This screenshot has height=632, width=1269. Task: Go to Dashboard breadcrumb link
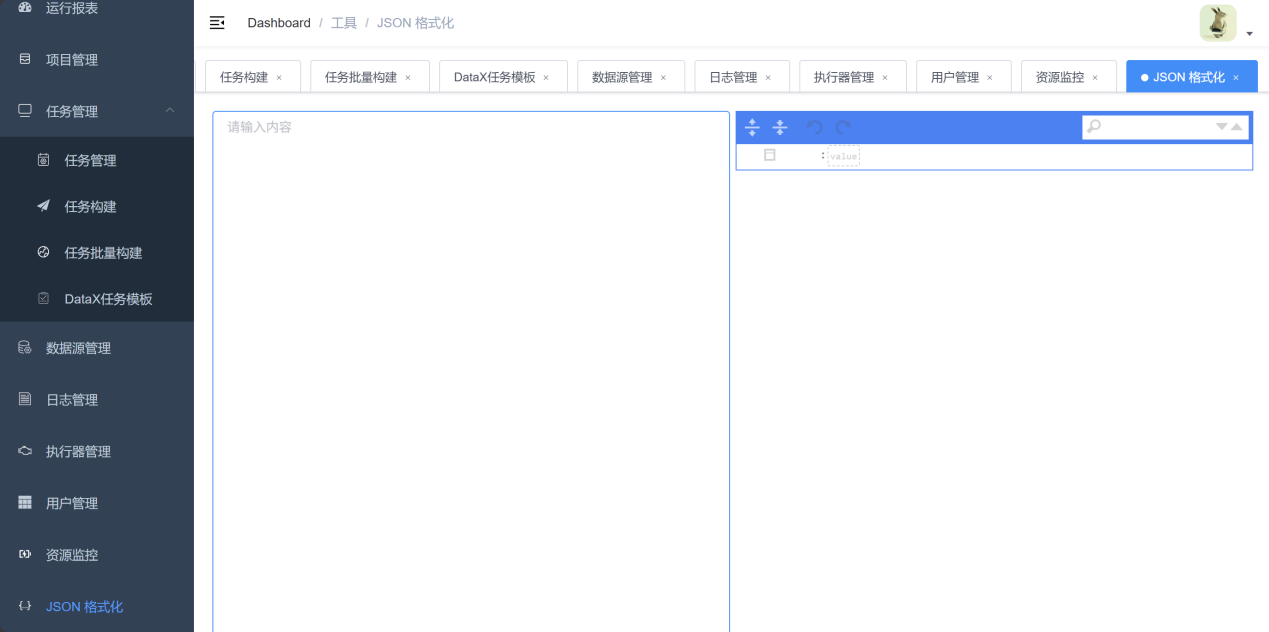tap(279, 23)
